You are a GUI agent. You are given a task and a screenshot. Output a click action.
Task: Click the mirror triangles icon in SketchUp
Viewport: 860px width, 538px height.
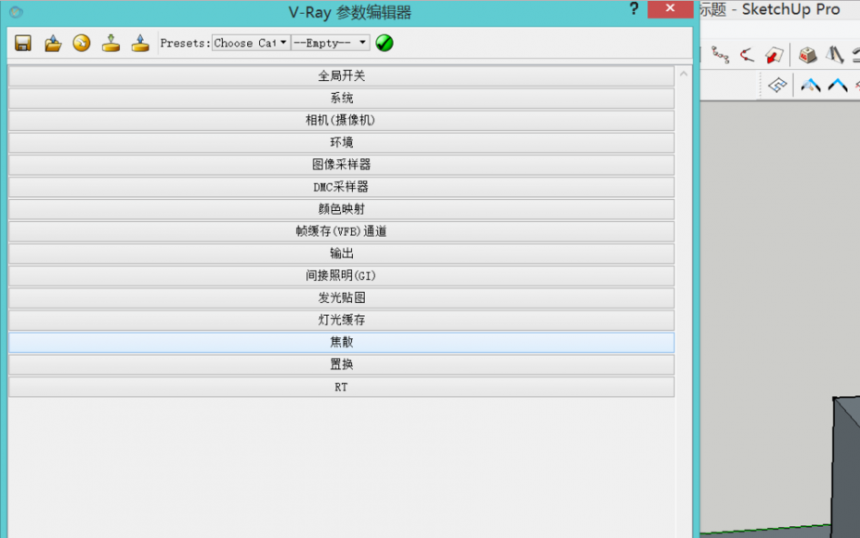coord(834,55)
